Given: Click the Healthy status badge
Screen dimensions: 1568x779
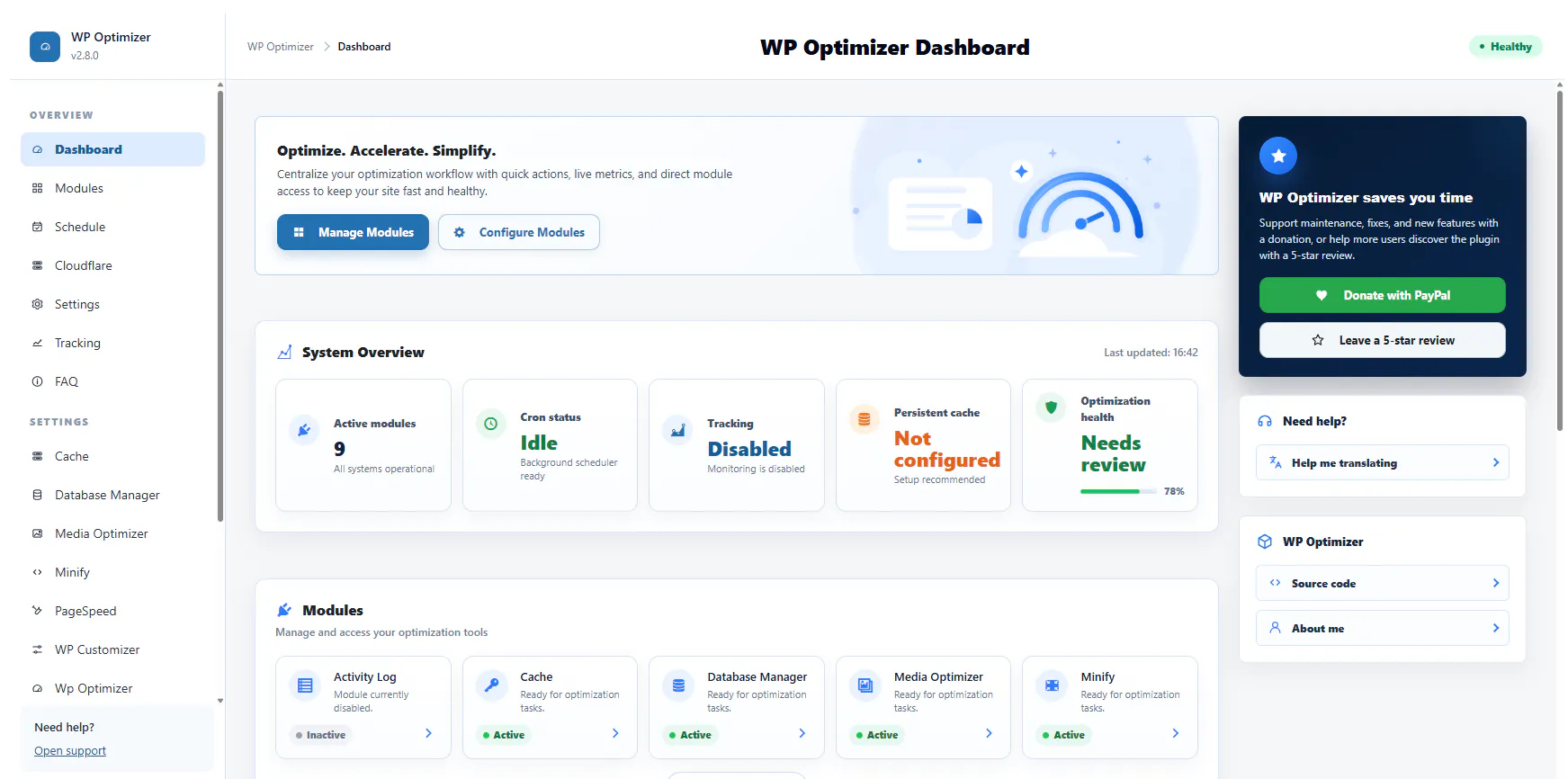Looking at the screenshot, I should pyautogui.click(x=1506, y=47).
